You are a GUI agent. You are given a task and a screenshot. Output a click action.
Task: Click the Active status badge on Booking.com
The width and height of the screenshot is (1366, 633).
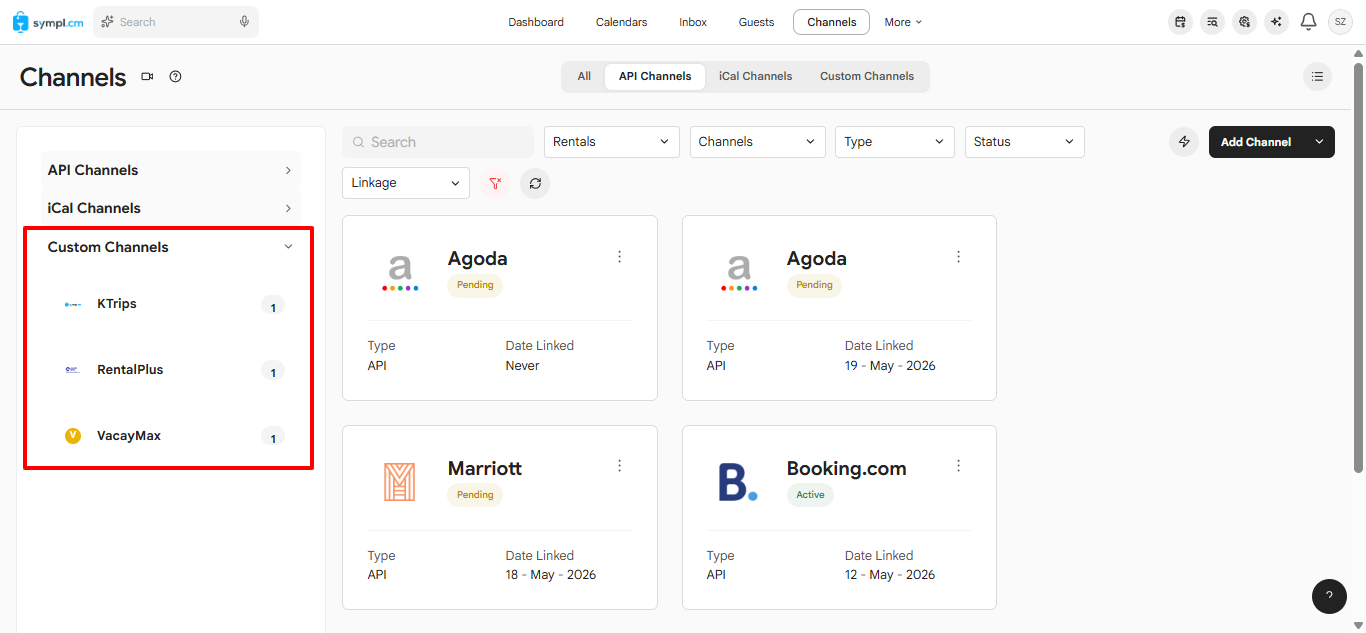coord(810,495)
